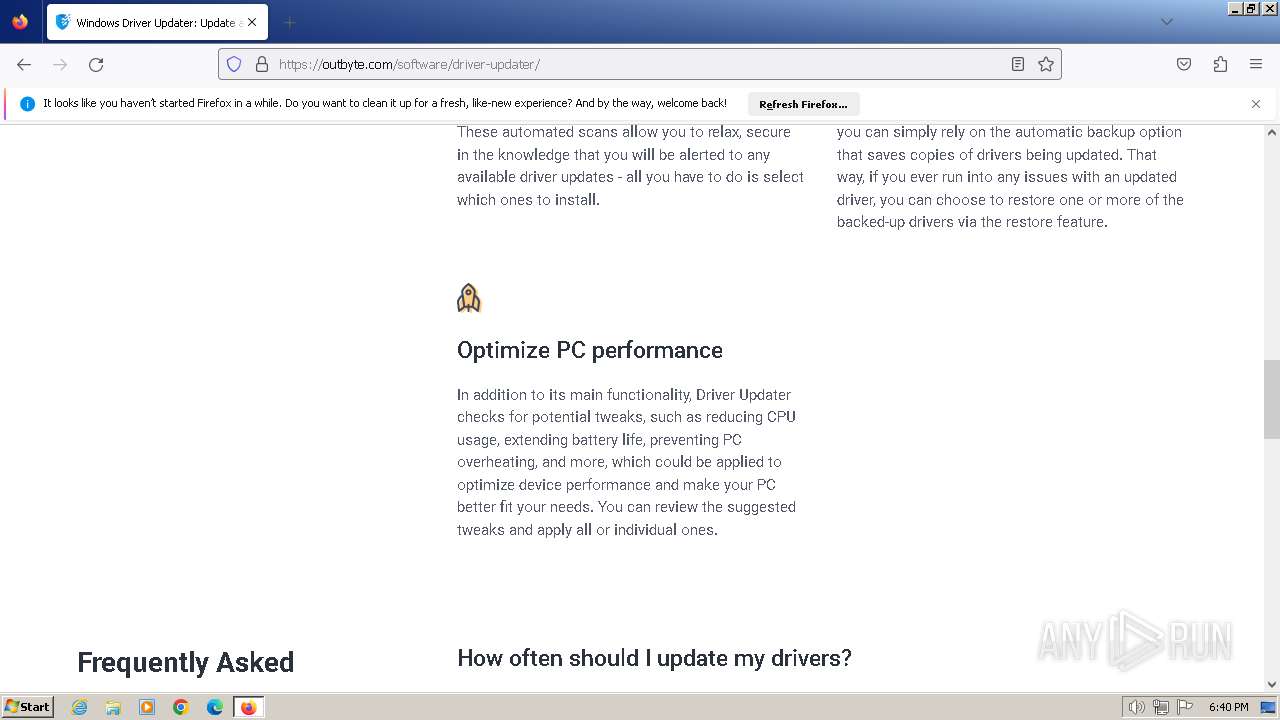The image size is (1280, 720).
Task: Open the tracking protection shield icon
Action: pyautogui.click(x=234, y=64)
